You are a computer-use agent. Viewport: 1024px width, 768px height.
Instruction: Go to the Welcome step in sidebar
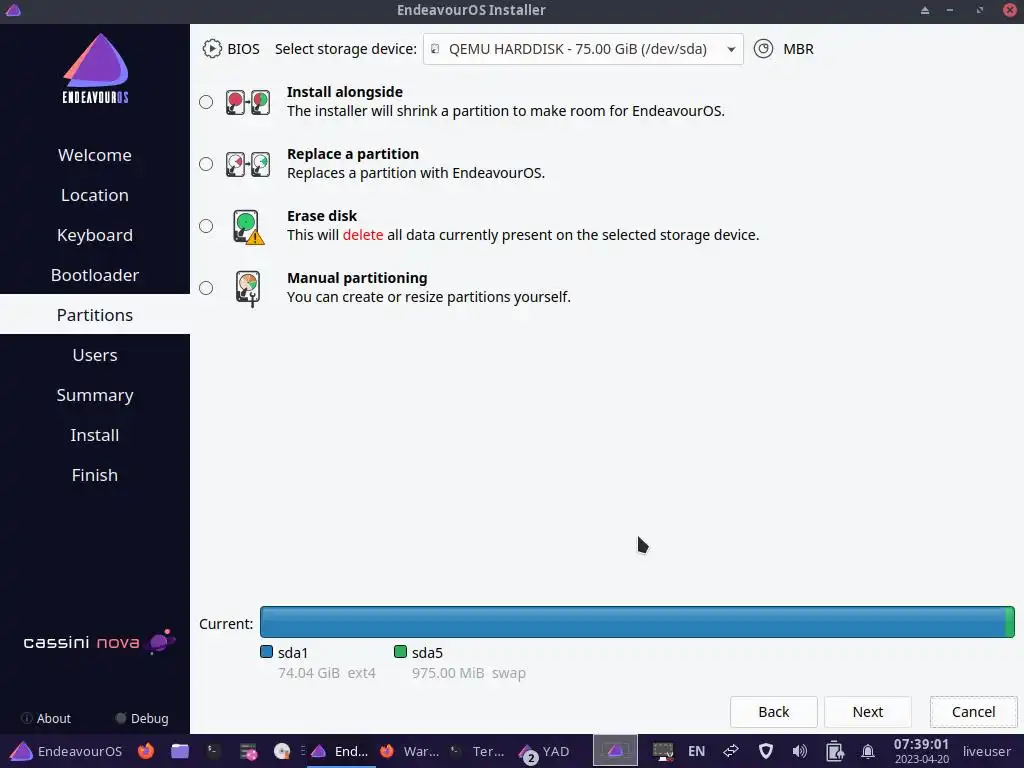tap(95, 155)
